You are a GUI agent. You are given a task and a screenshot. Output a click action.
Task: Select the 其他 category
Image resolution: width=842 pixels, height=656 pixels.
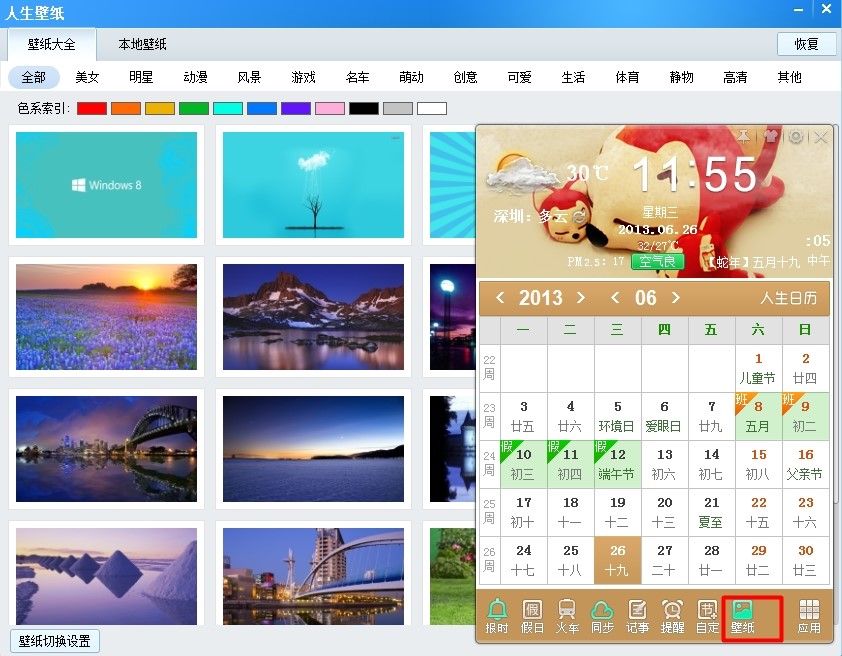(789, 77)
